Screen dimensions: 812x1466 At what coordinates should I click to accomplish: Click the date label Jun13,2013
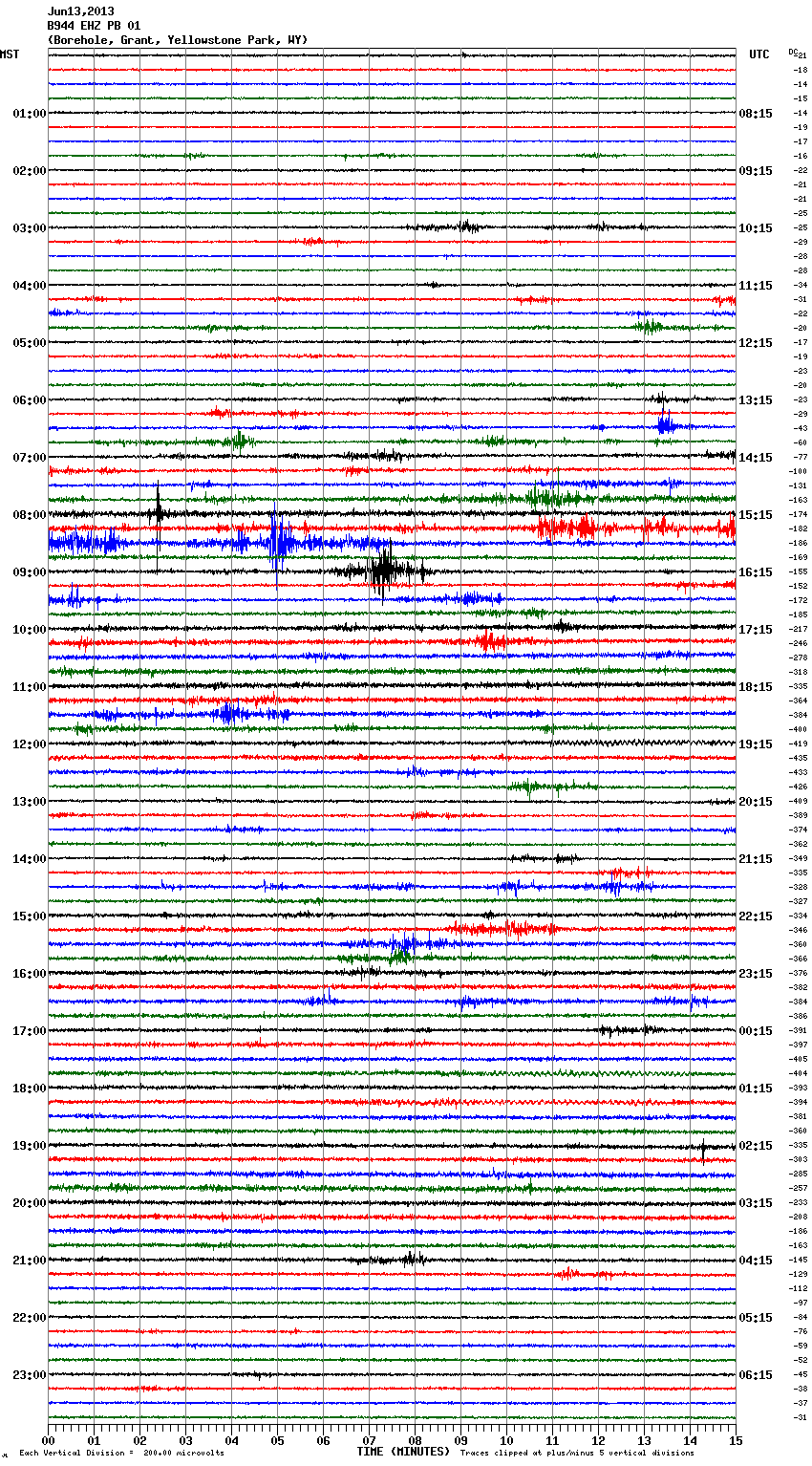click(81, 11)
